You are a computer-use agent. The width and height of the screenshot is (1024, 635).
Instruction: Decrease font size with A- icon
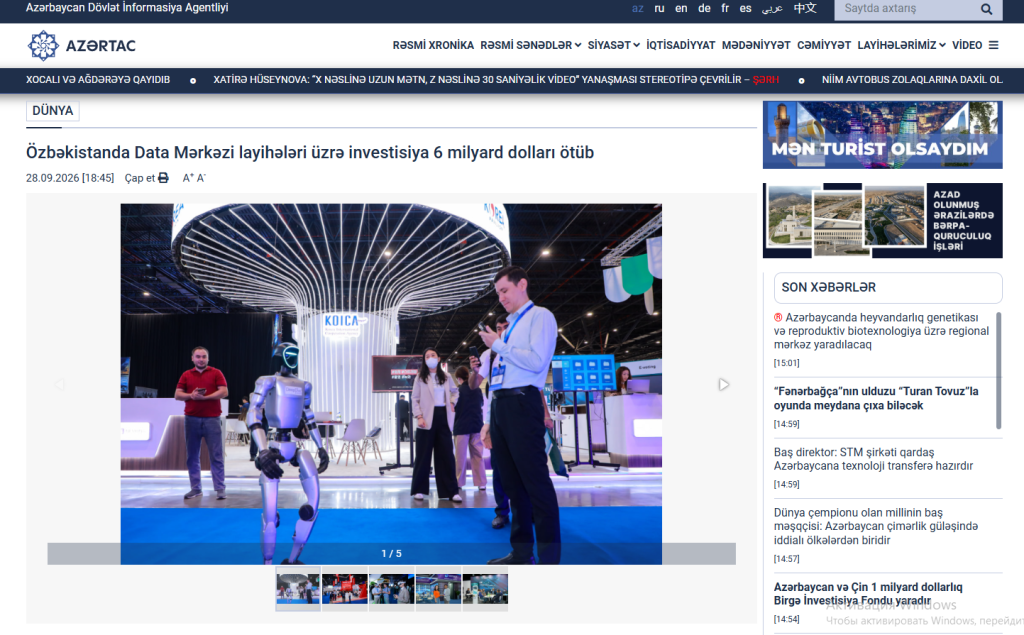coord(201,178)
